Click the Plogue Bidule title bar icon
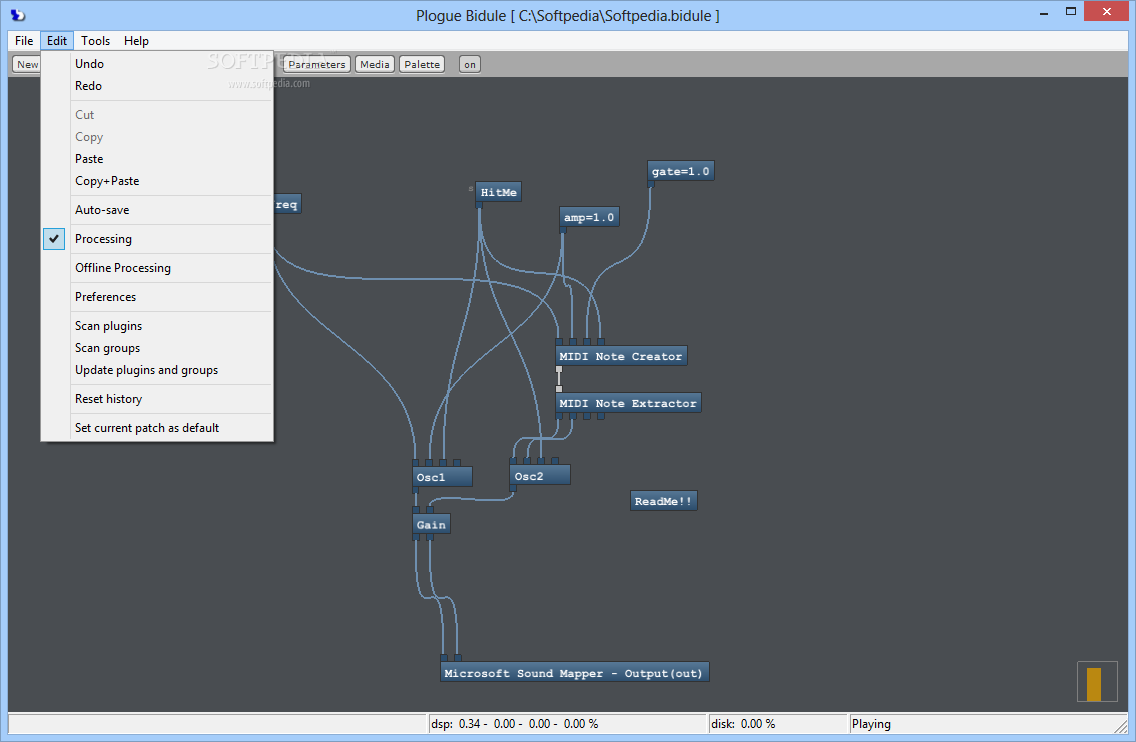1136x742 pixels. pos(17,14)
